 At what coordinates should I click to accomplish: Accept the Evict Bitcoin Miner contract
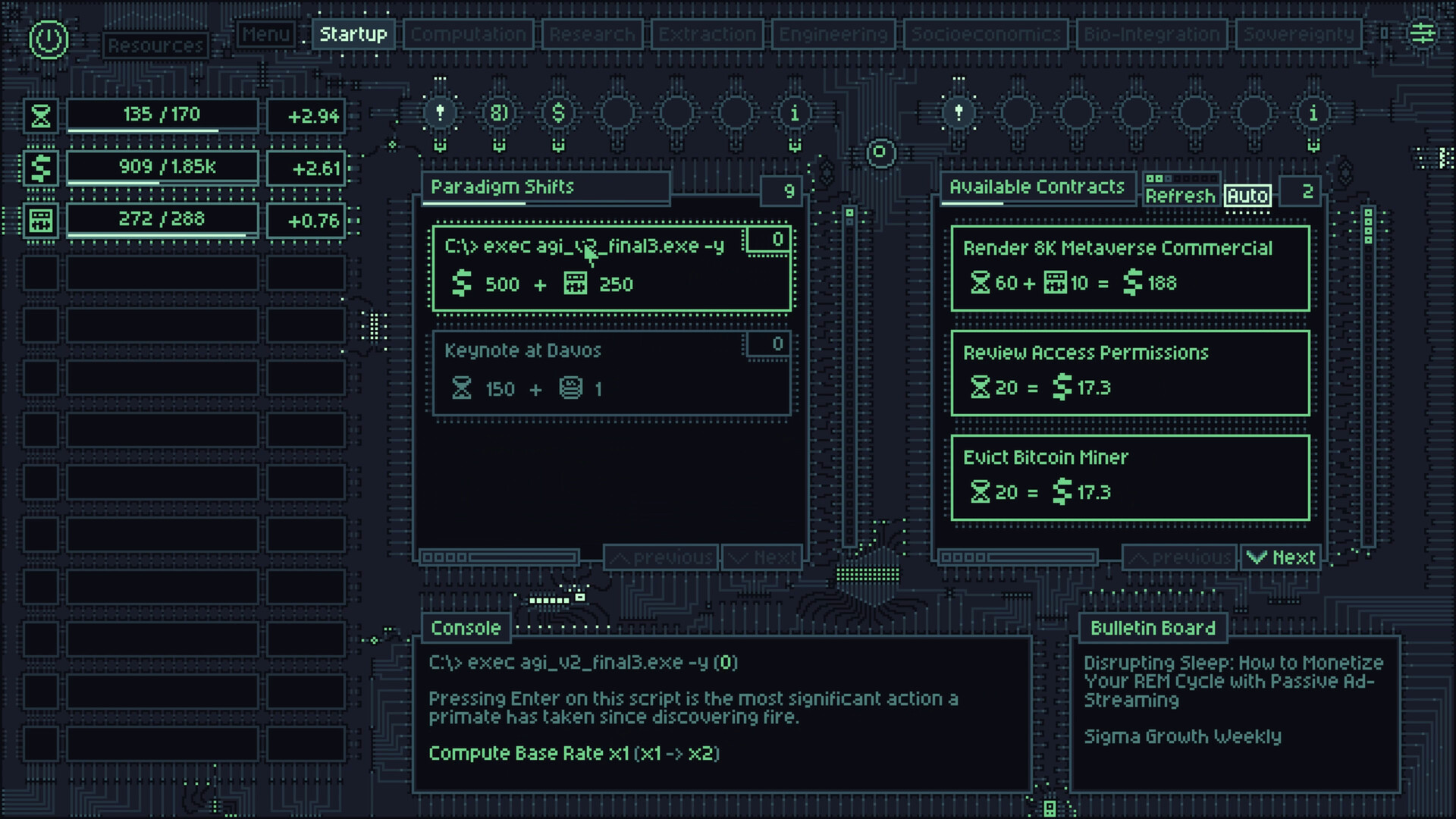[1130, 477]
